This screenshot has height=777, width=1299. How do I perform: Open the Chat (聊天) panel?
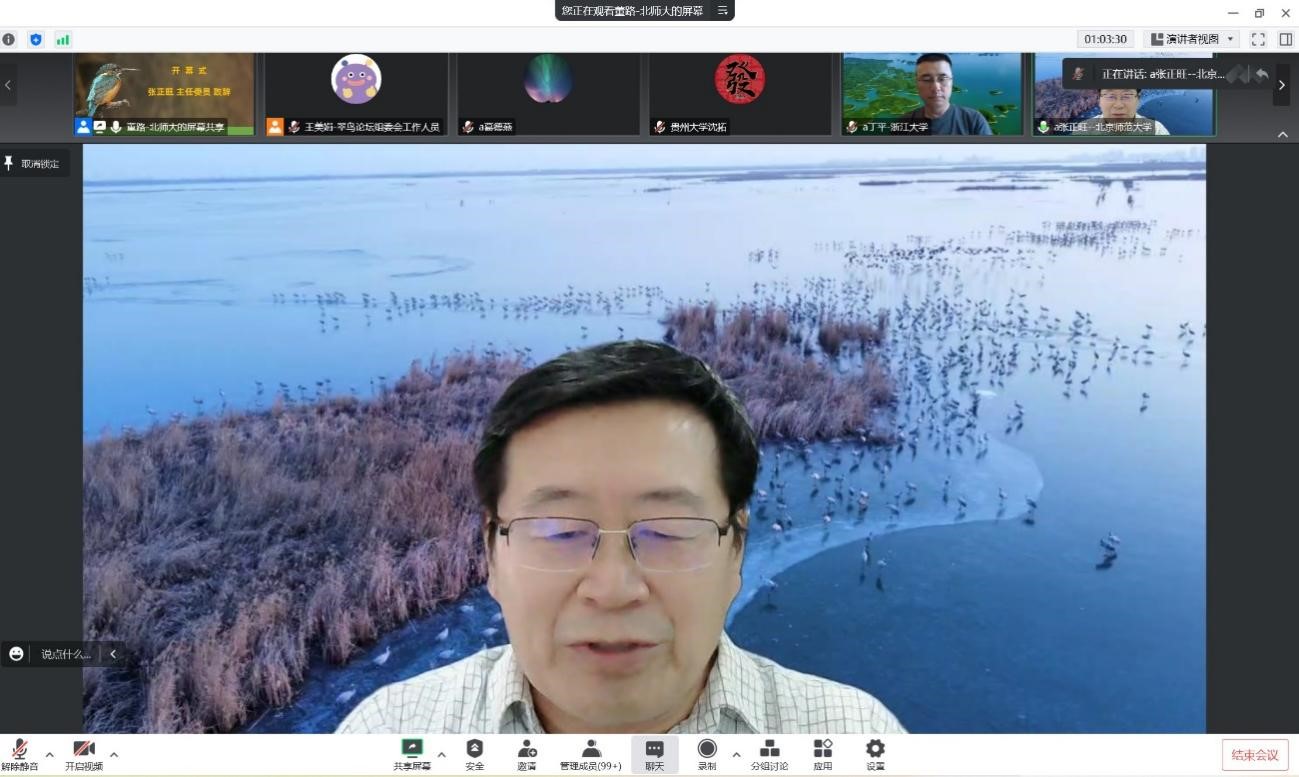pos(654,750)
